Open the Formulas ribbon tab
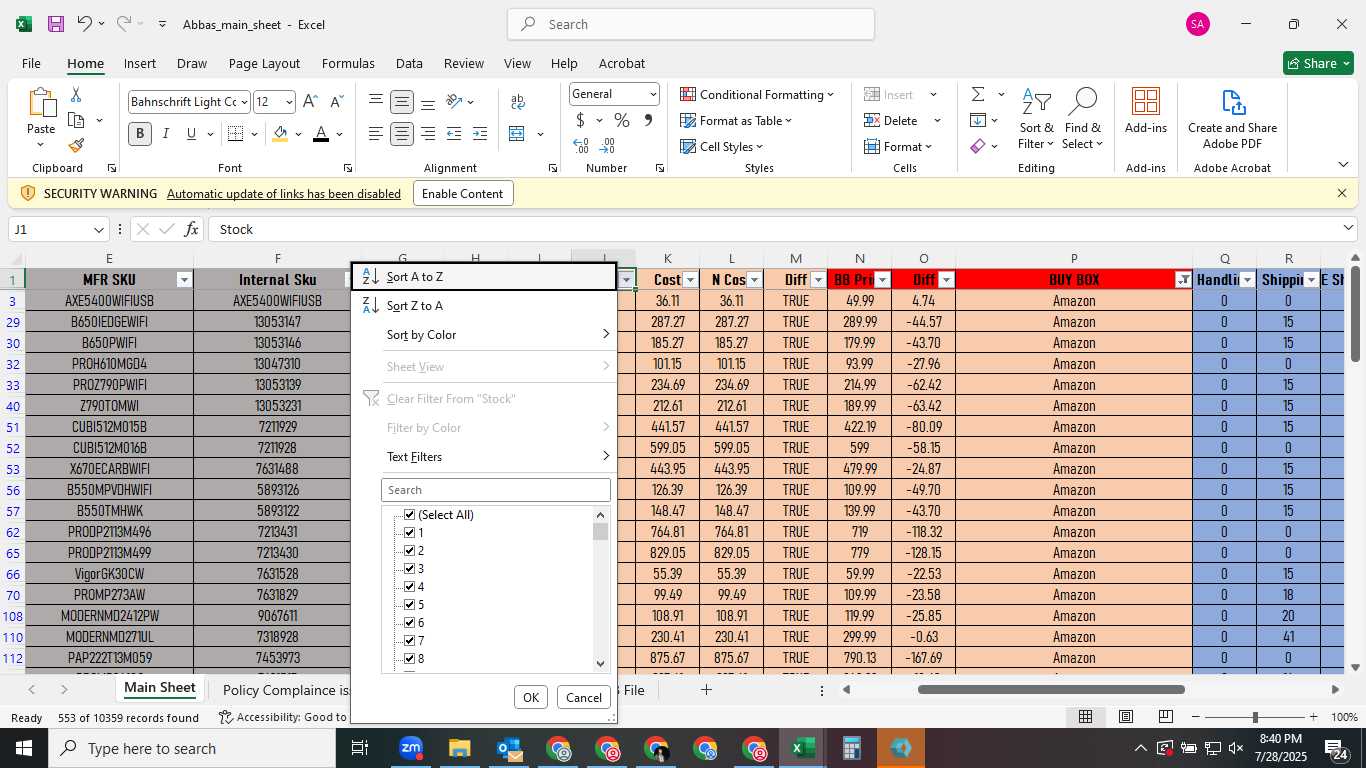The image size is (1366, 768). tap(348, 63)
